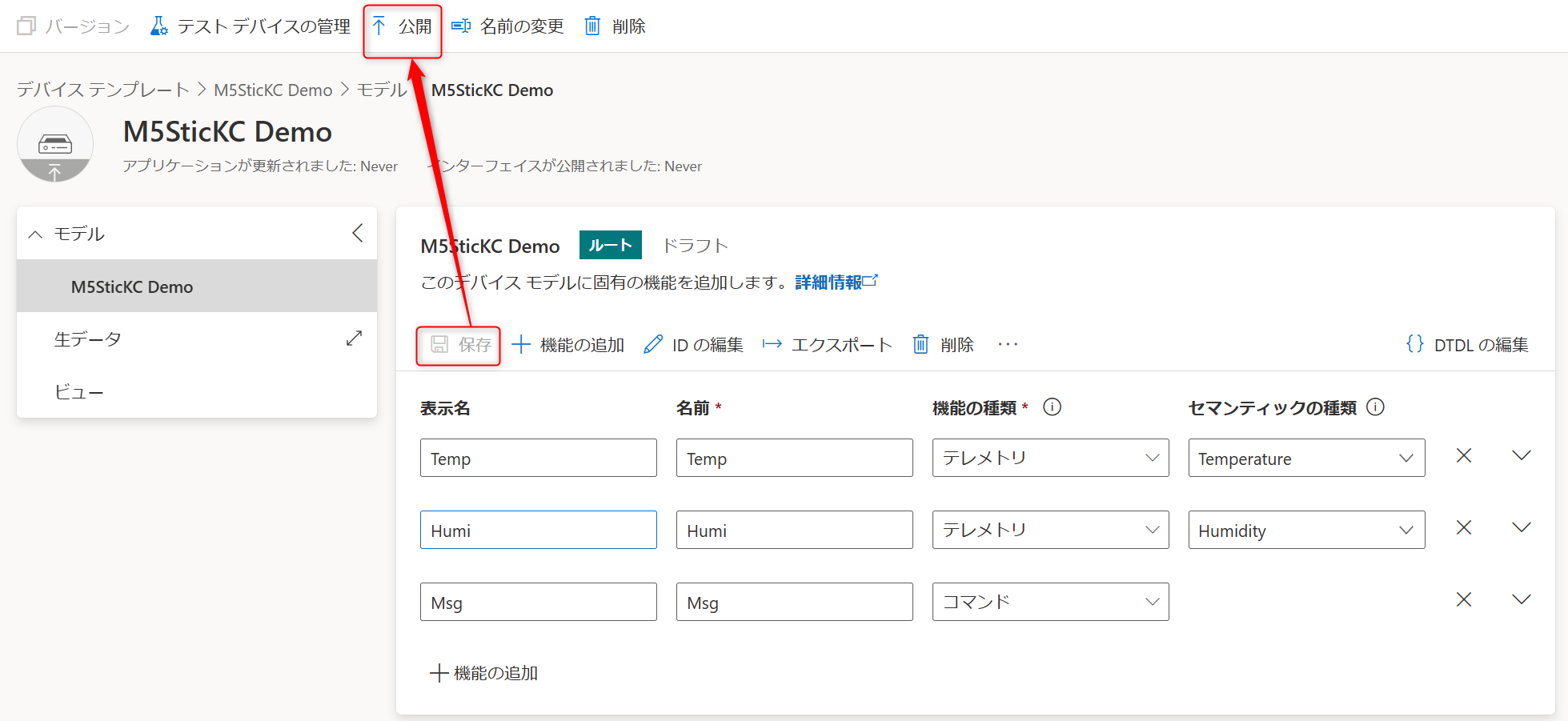Remove the Msg capability row

[1464, 599]
